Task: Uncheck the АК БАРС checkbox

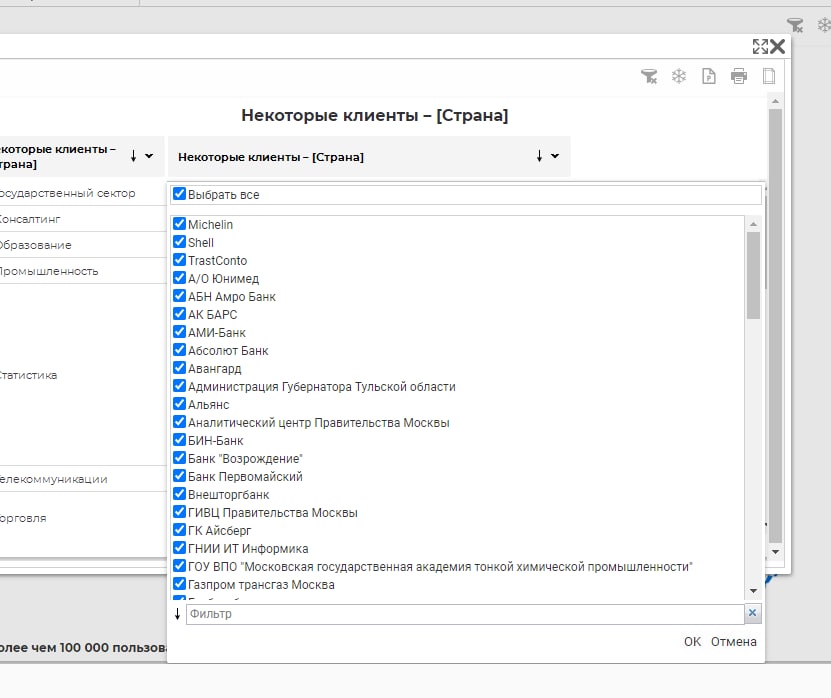Action: click(x=180, y=314)
